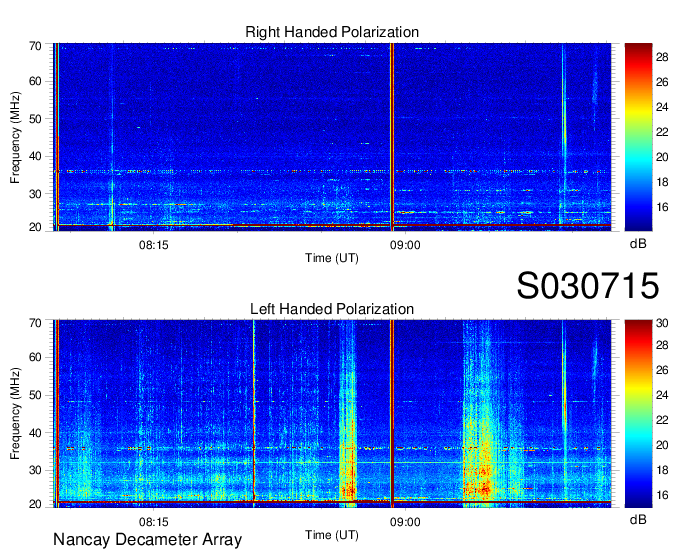Click the "16" value on the Right Handed color bar
This screenshot has width=680, height=552.
[x=662, y=207]
